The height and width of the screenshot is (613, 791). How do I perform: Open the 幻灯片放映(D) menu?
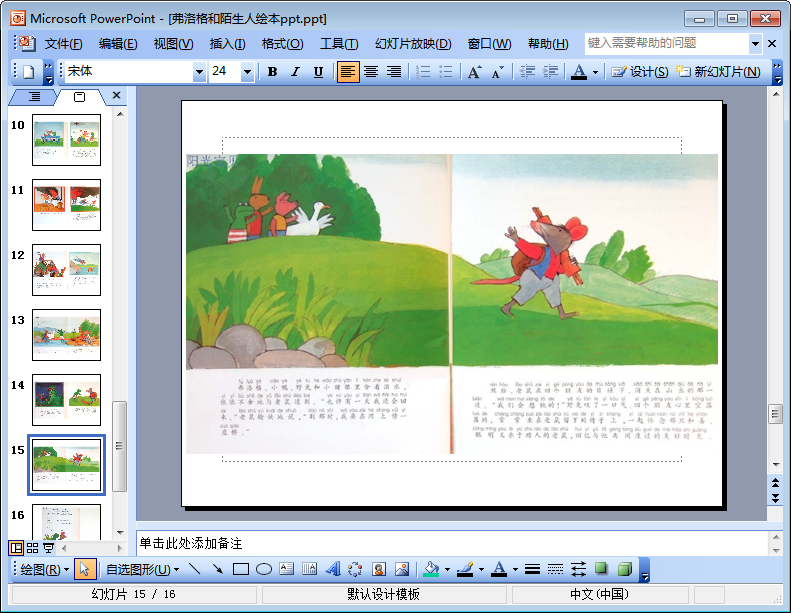(x=413, y=44)
